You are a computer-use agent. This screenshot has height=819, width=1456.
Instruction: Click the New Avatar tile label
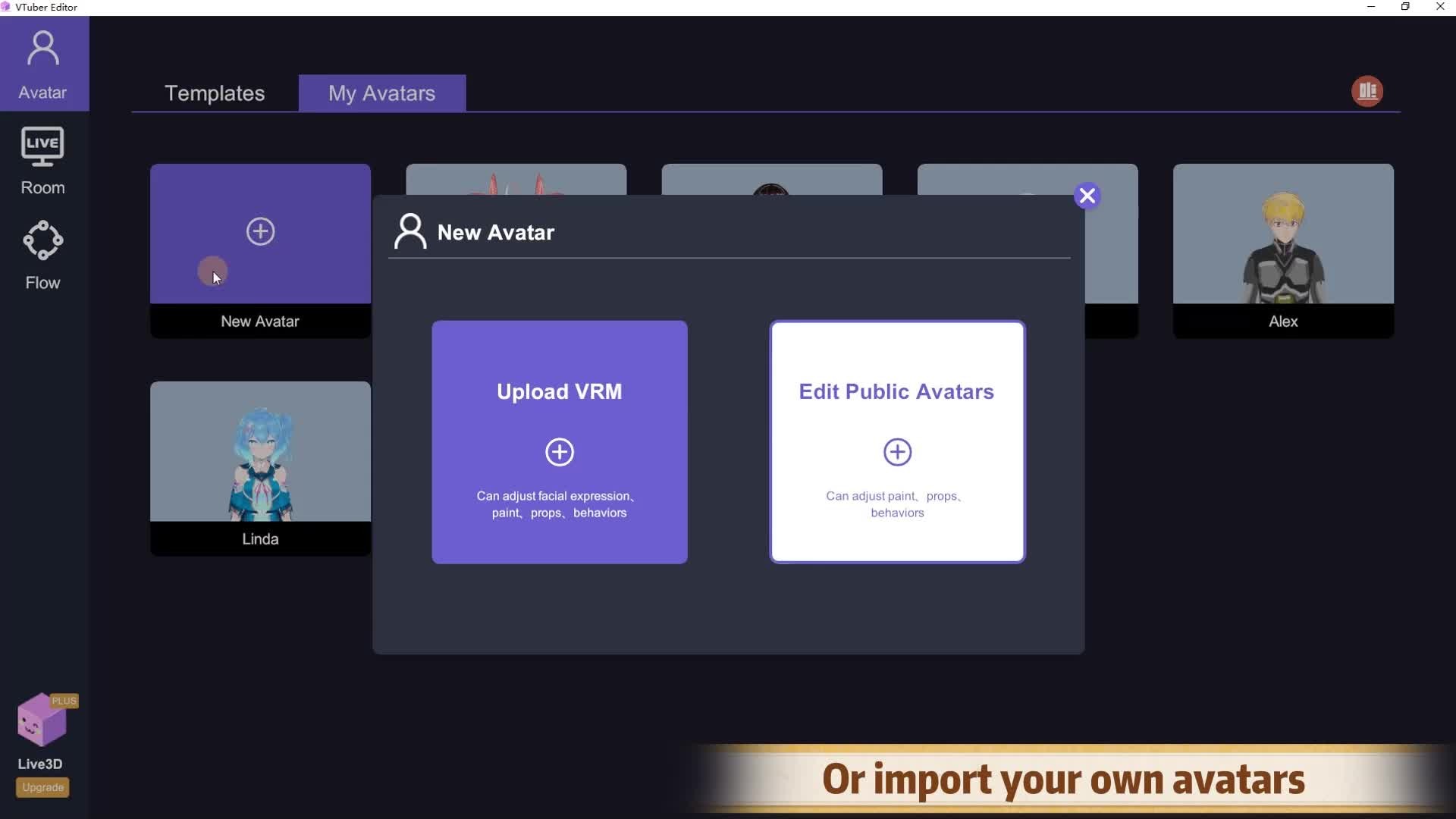point(260,322)
